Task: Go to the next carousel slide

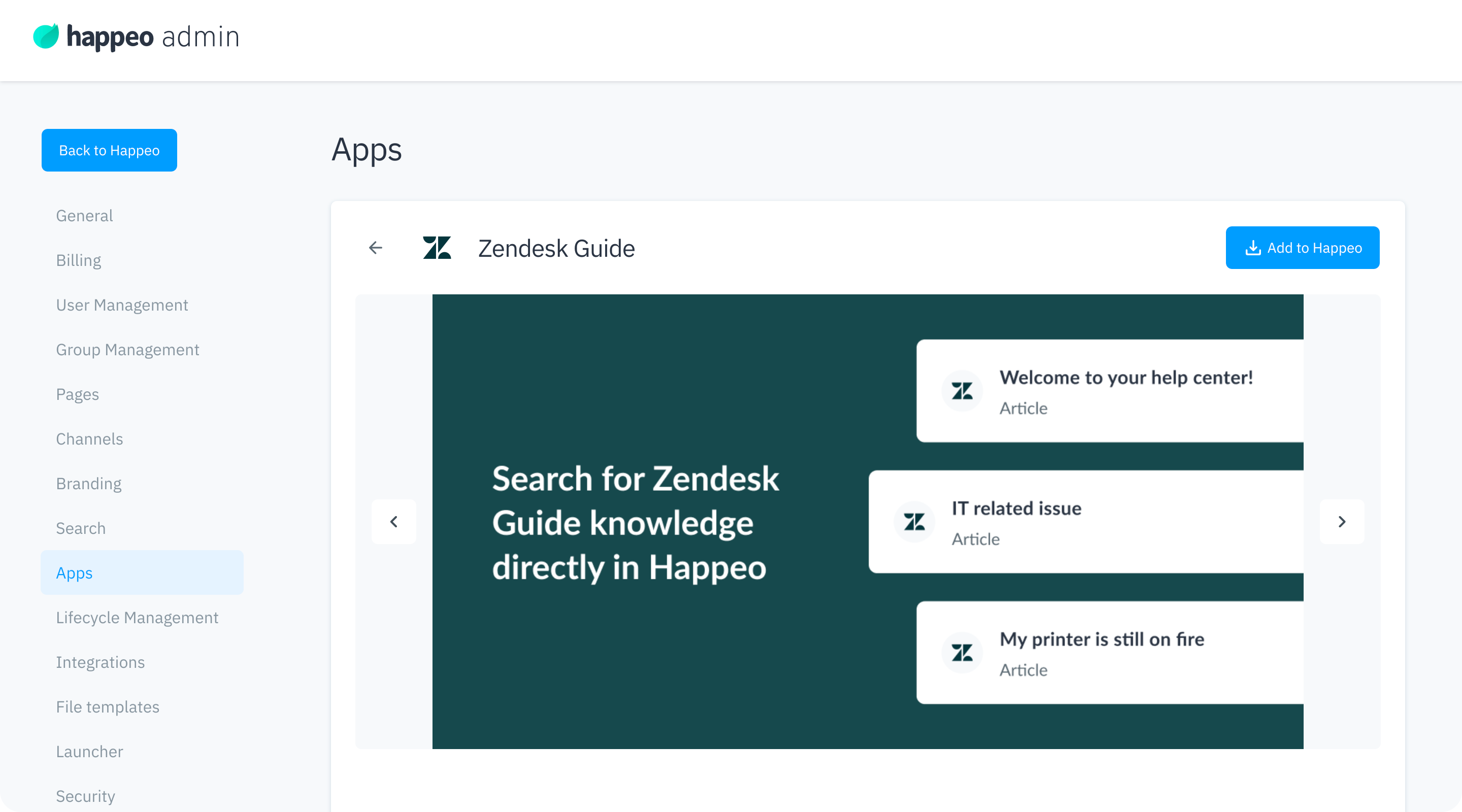Action: click(x=1342, y=522)
